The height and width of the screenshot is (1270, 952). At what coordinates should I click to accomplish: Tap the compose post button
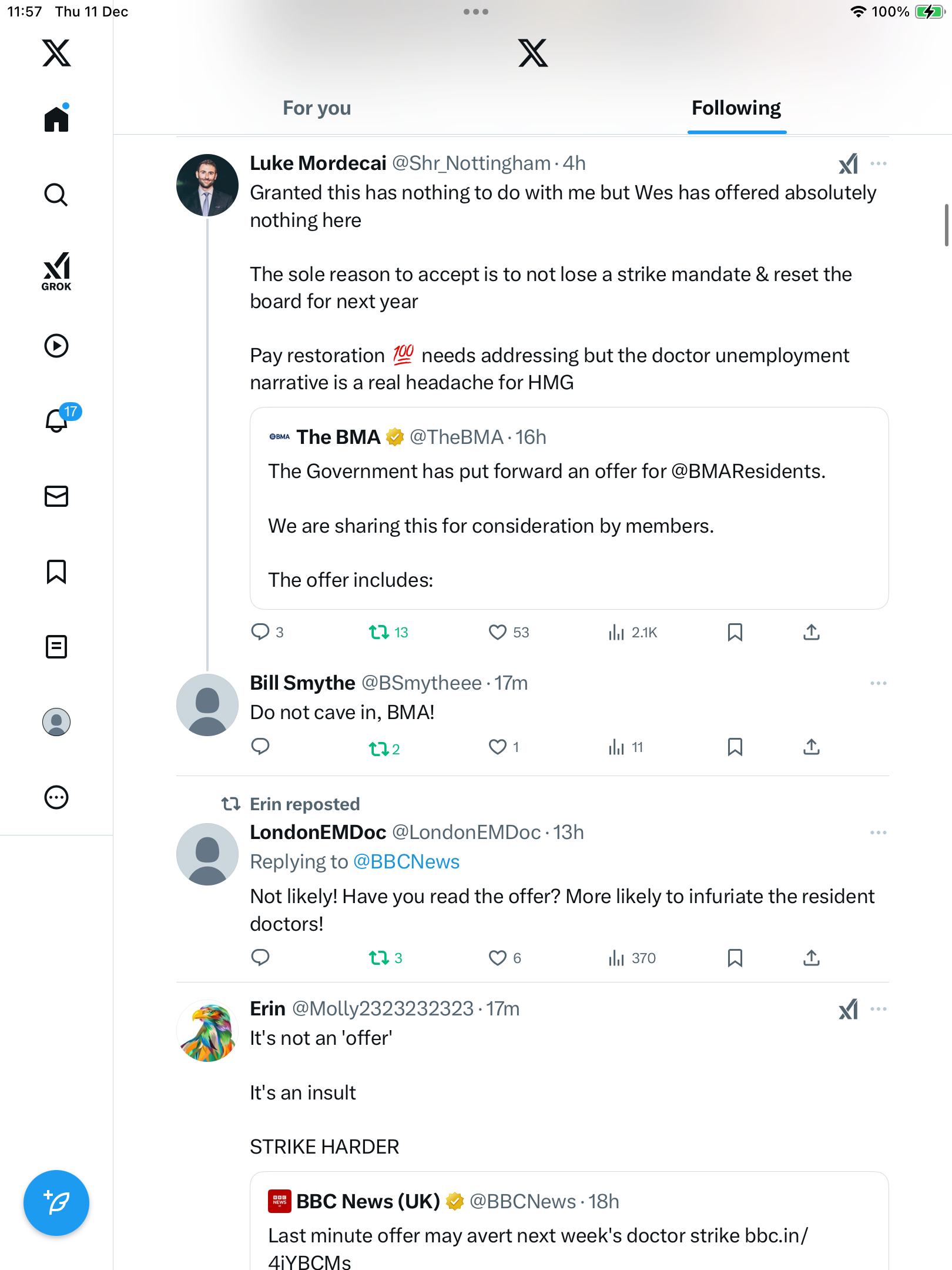56,1203
